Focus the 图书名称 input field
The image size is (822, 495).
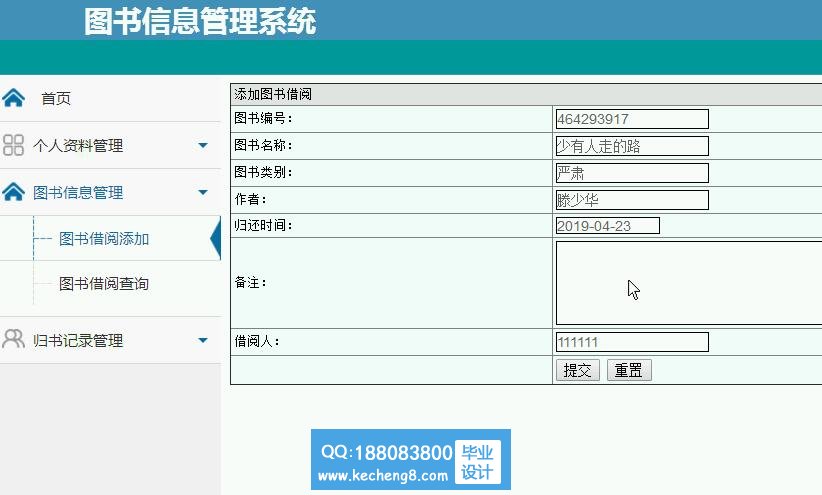632,146
